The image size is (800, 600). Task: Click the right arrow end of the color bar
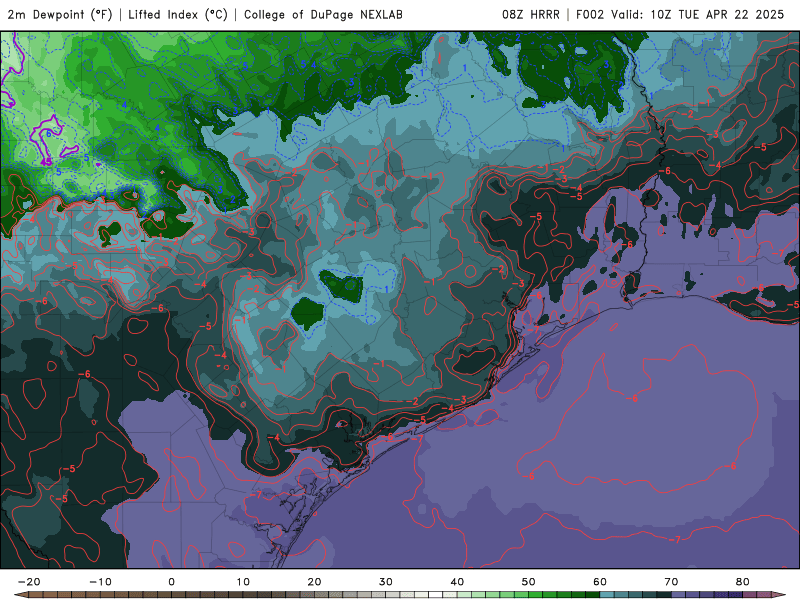pyautogui.click(x=779, y=595)
